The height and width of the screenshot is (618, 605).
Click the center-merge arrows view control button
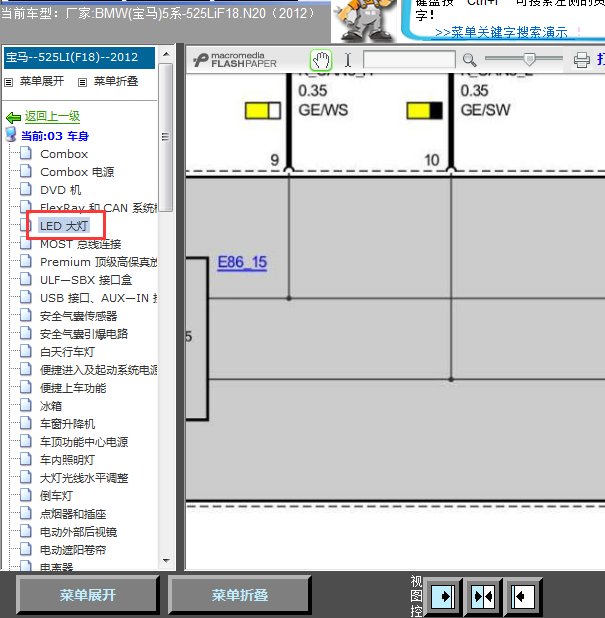[483, 597]
